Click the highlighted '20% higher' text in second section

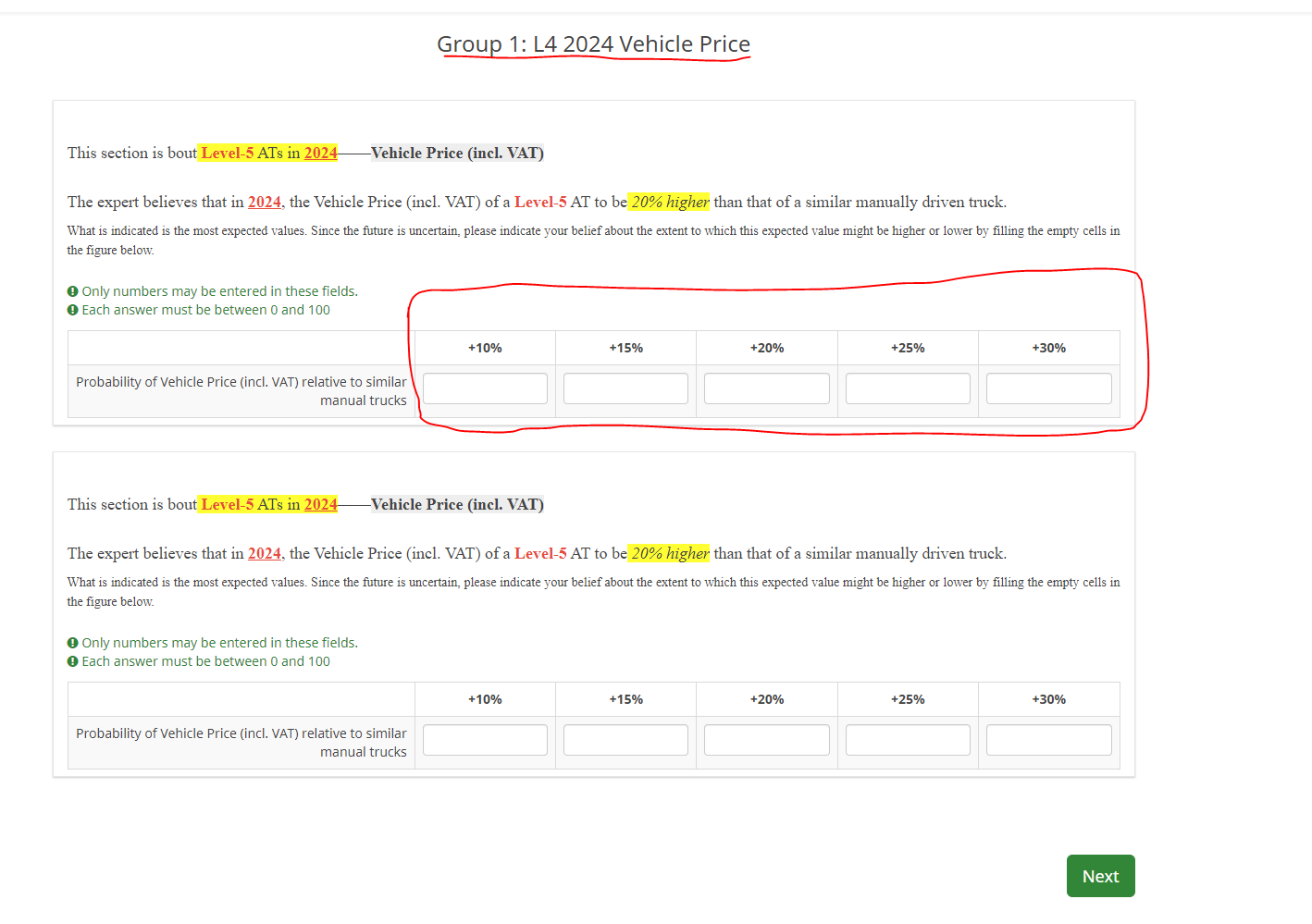point(670,553)
